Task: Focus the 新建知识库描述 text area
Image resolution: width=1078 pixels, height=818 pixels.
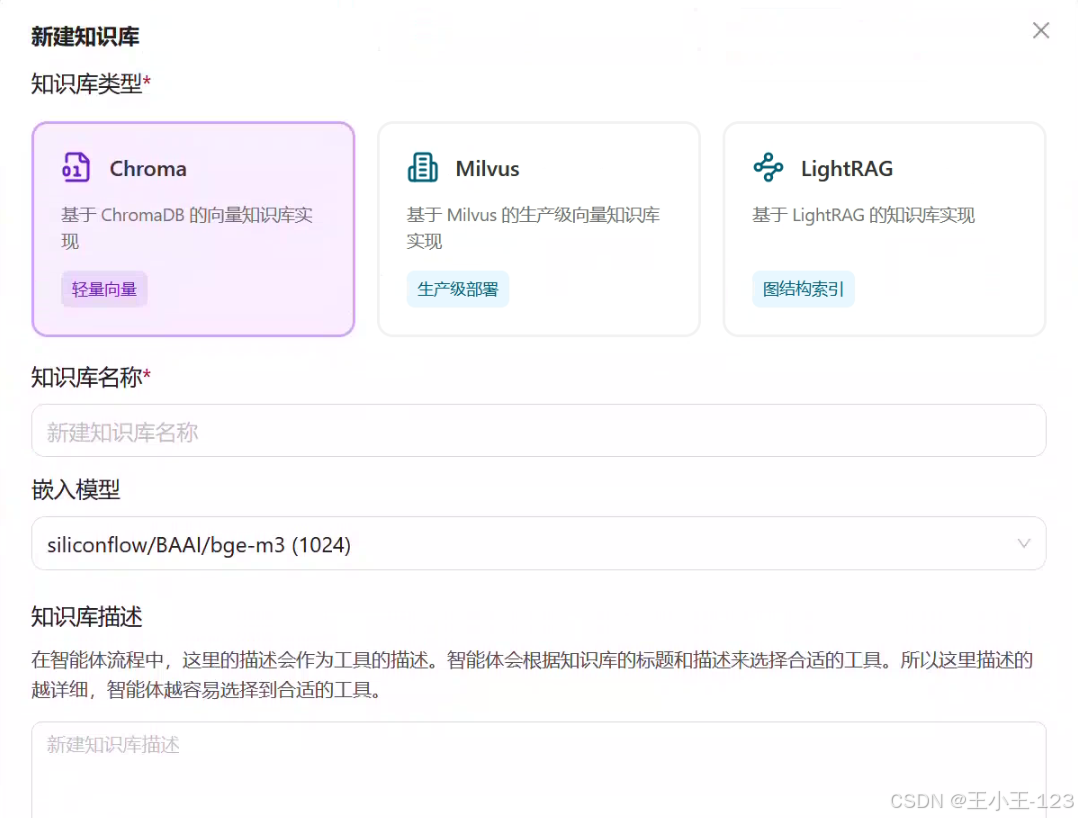Action: (539, 770)
